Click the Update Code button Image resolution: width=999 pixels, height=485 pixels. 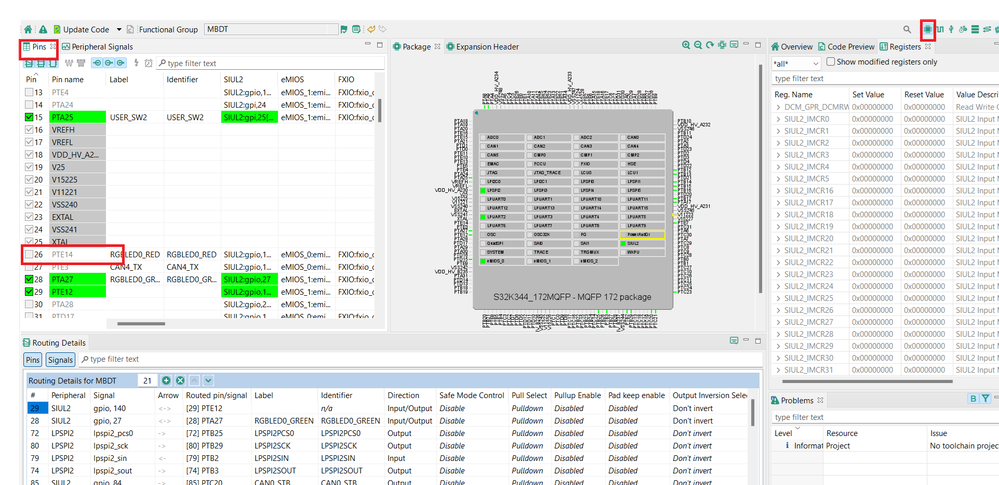click(x=82, y=29)
